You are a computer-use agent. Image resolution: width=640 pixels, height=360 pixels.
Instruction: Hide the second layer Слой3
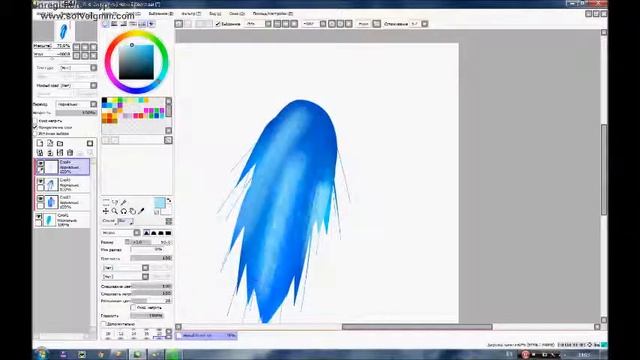click(40, 180)
